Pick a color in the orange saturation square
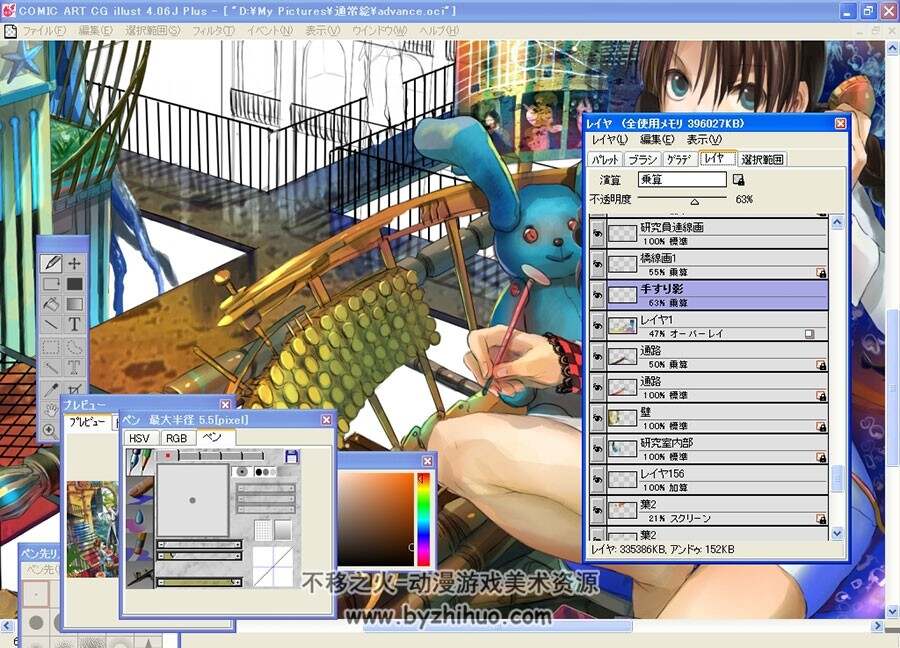The height and width of the screenshot is (648, 900). (376, 519)
